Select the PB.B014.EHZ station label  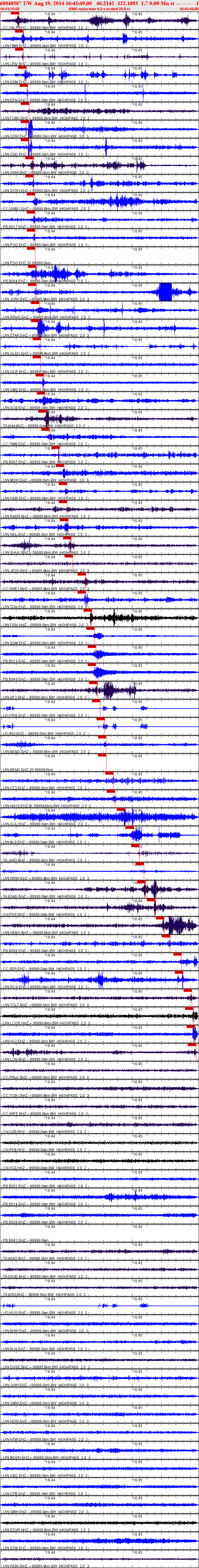(45, 1204)
